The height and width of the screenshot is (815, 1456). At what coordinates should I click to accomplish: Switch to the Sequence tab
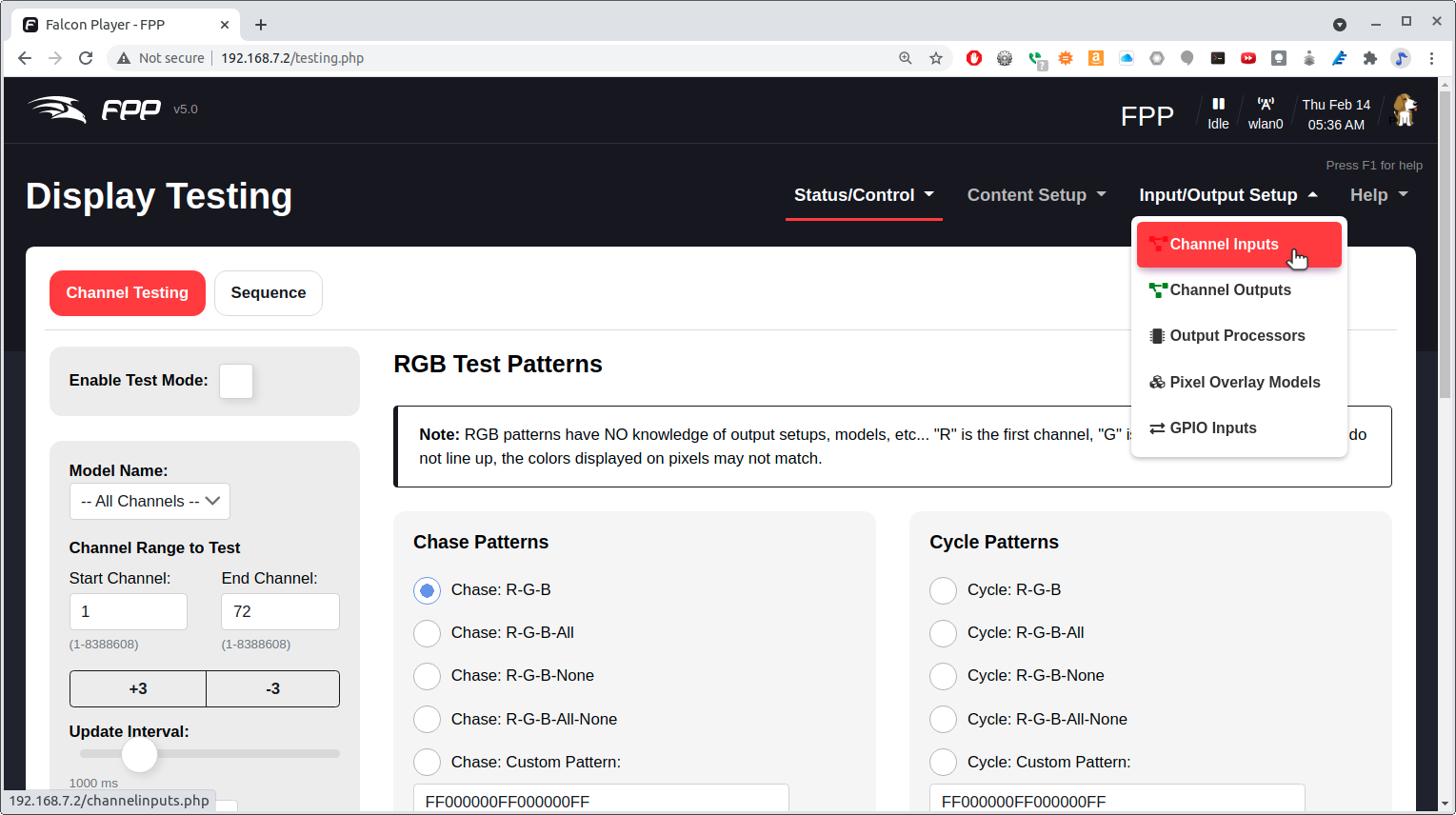[x=269, y=293]
